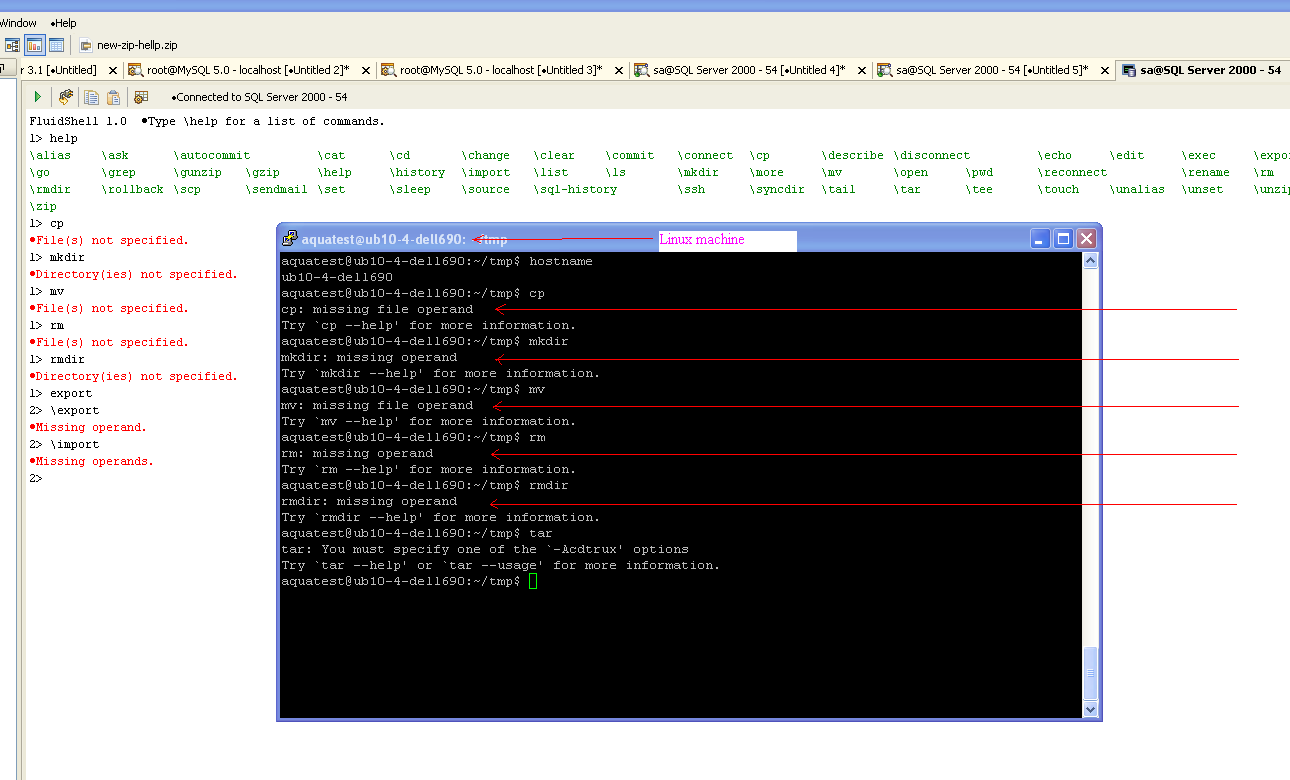Click the '2>' prompt on the shell's last line
Viewport: 1290px width, 780px height.
point(36,478)
